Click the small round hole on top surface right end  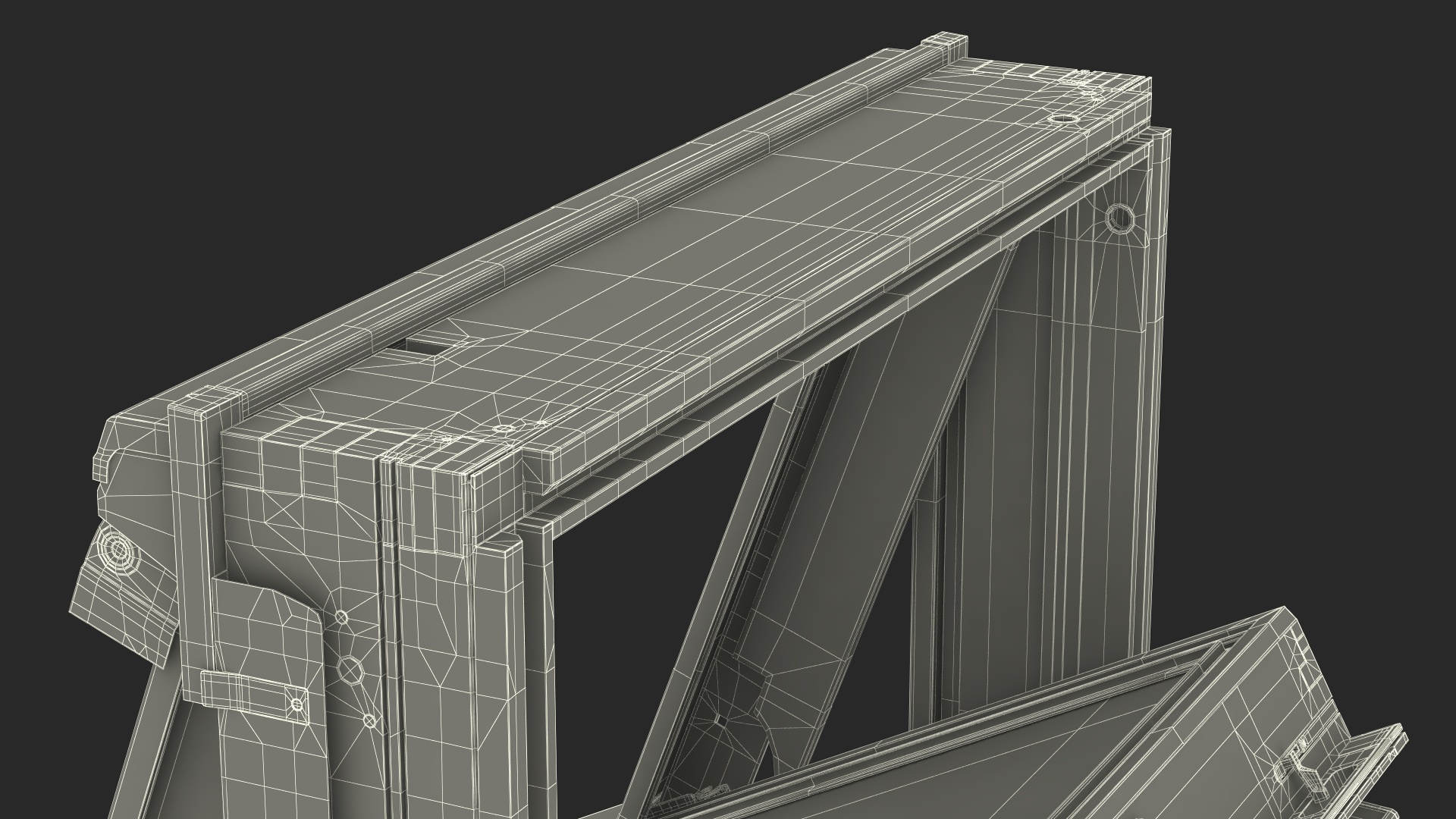tap(1063, 121)
